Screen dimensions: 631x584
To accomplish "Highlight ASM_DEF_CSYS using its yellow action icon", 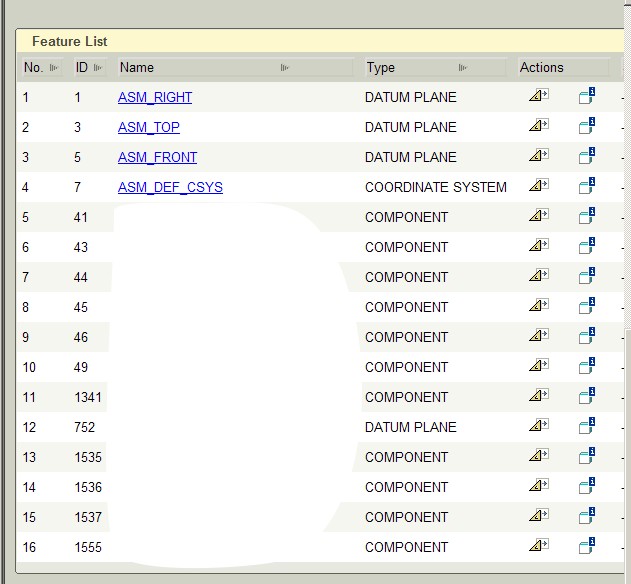I will pyautogui.click(x=538, y=186).
